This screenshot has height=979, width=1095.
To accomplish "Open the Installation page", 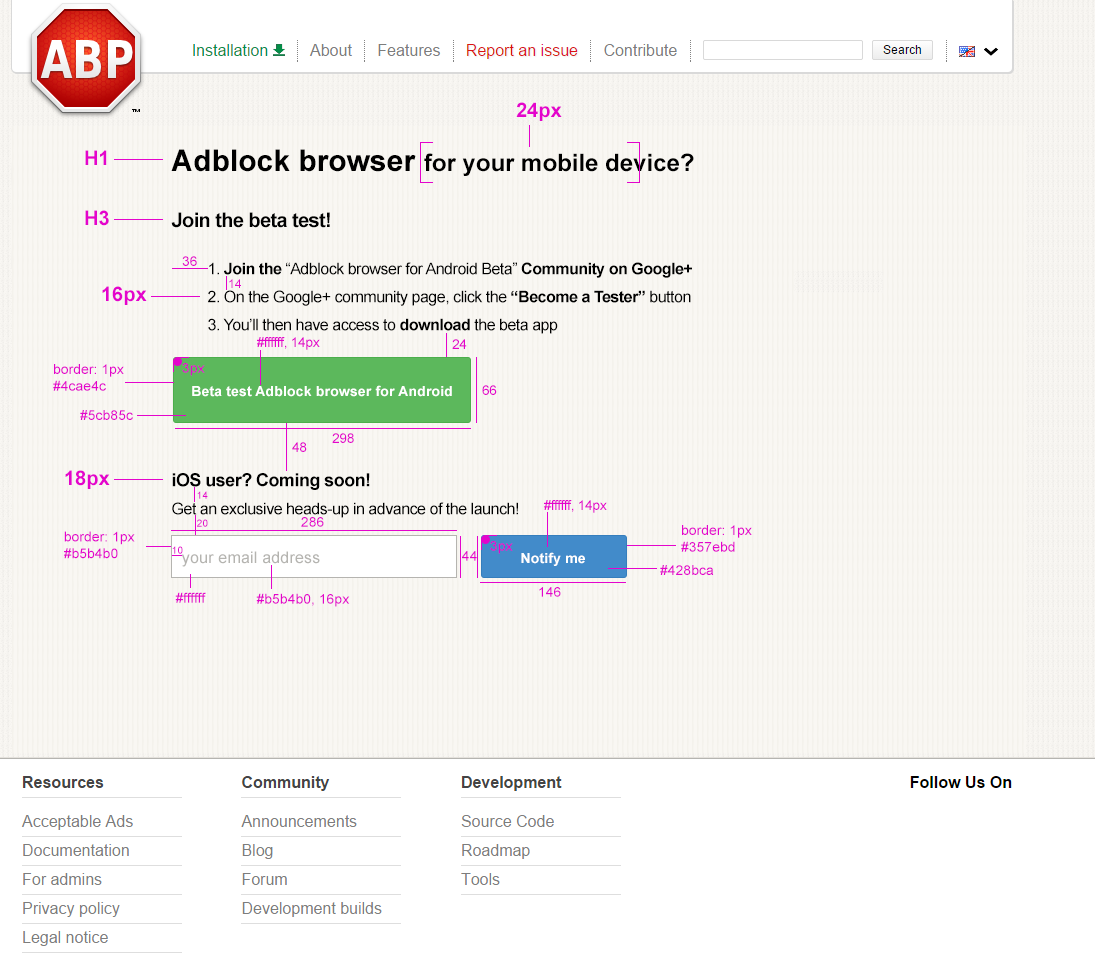I will 230,50.
